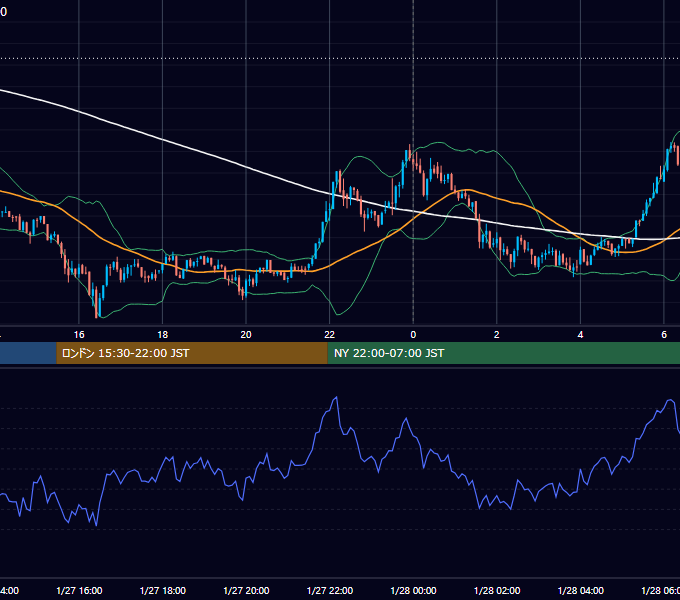Click the hour label 22 on price chart axis
This screenshot has height=600, width=680.
point(330,335)
